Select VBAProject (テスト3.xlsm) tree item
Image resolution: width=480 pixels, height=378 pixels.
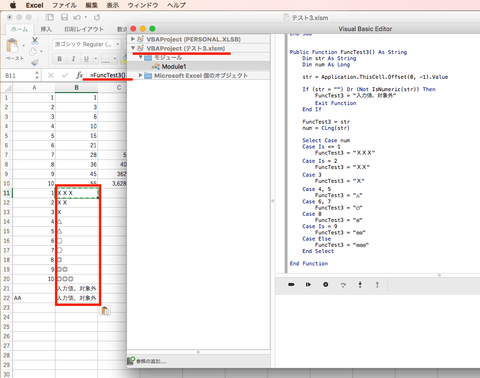pos(186,48)
